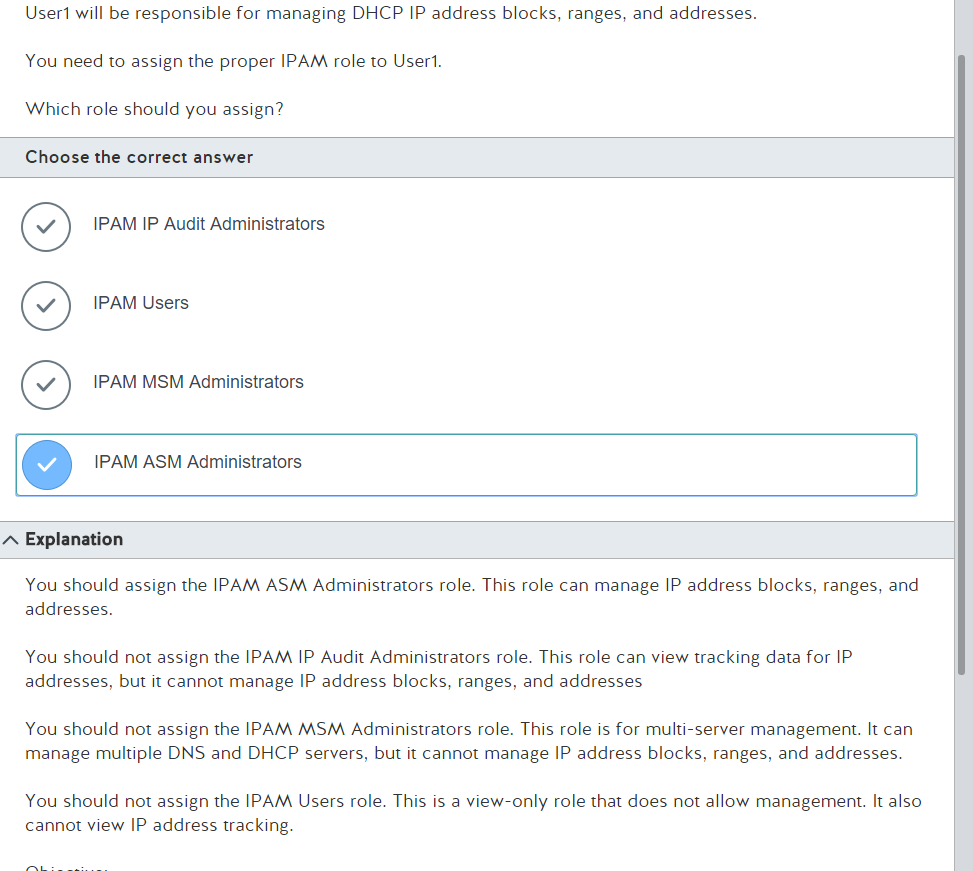The width and height of the screenshot is (973, 871).
Task: Click the 'IPAM Users' answer text
Action: [x=141, y=303]
